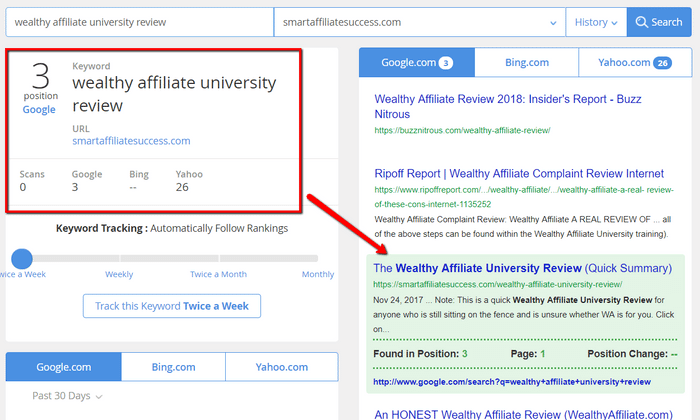
Task: Click the magnifier icon in Search button
Action: [642, 22]
